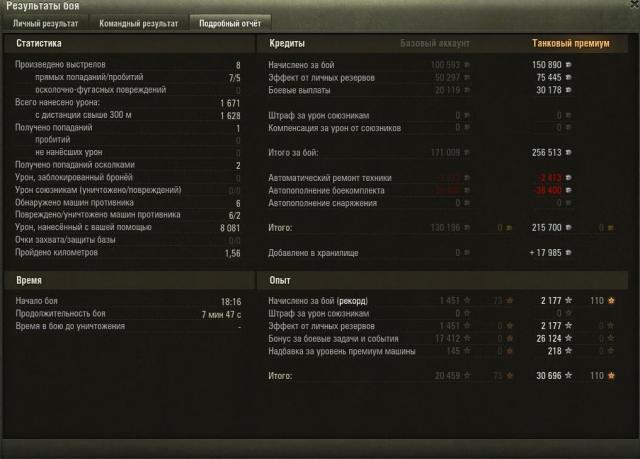The image size is (640, 459).
Task: Click the gold icon in credits Итого row
Action: tap(610, 228)
